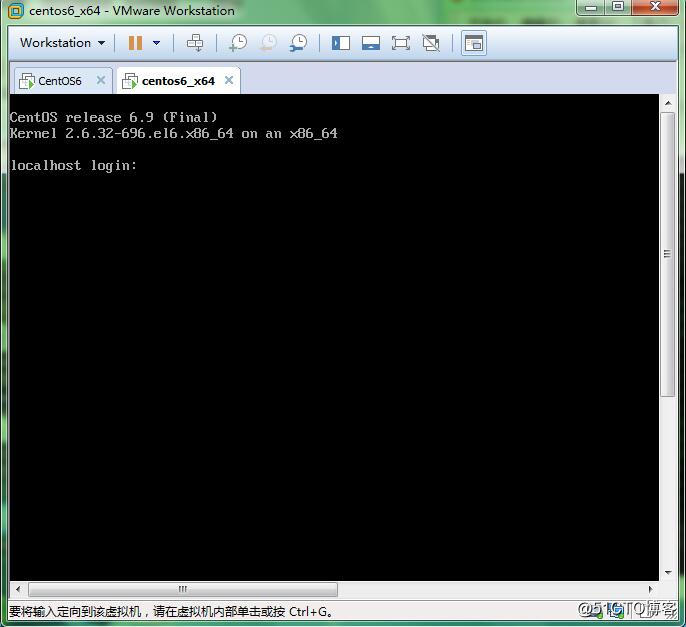Click the scroll left arrow
686x627 pixels.
point(18,589)
